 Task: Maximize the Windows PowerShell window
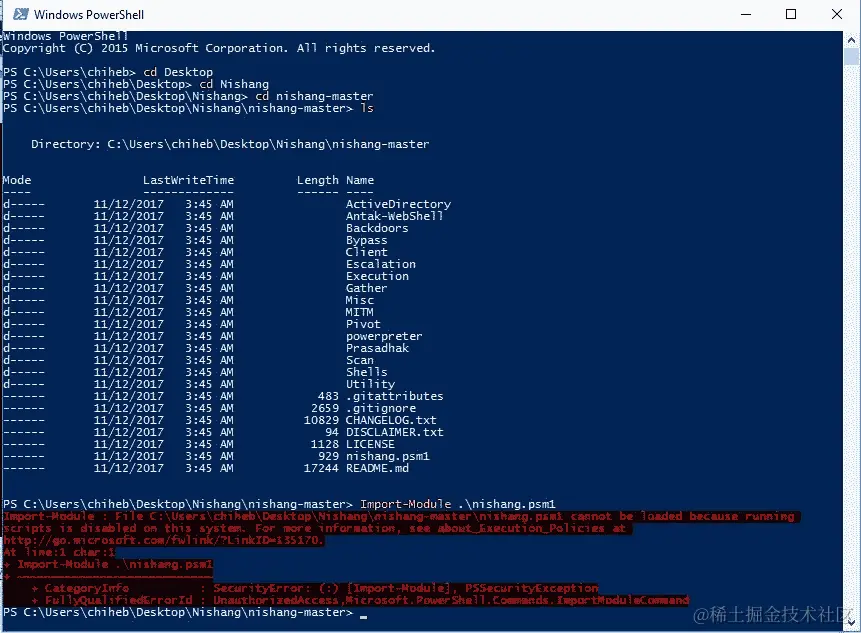(791, 14)
